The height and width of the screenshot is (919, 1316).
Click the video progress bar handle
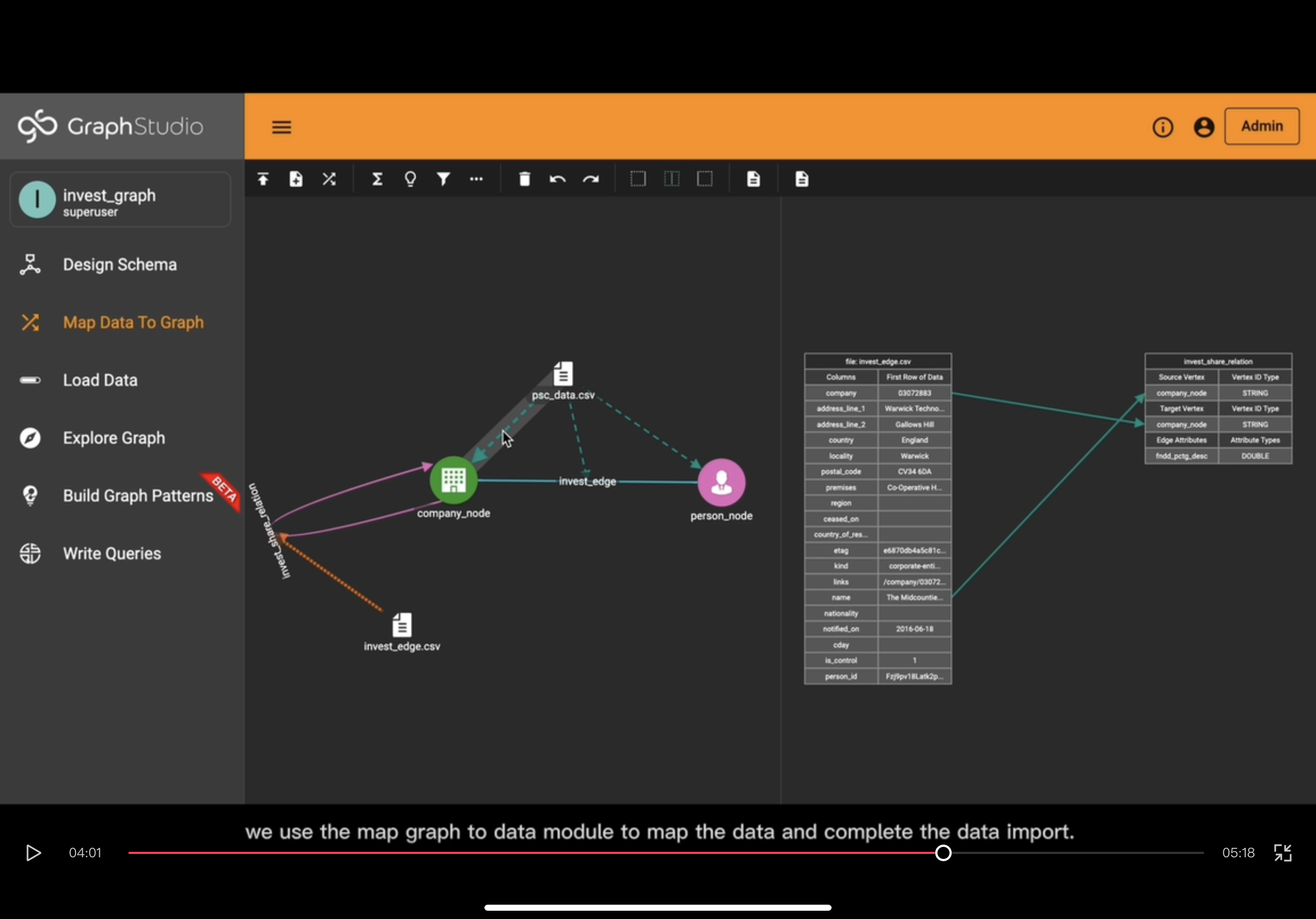(x=943, y=852)
